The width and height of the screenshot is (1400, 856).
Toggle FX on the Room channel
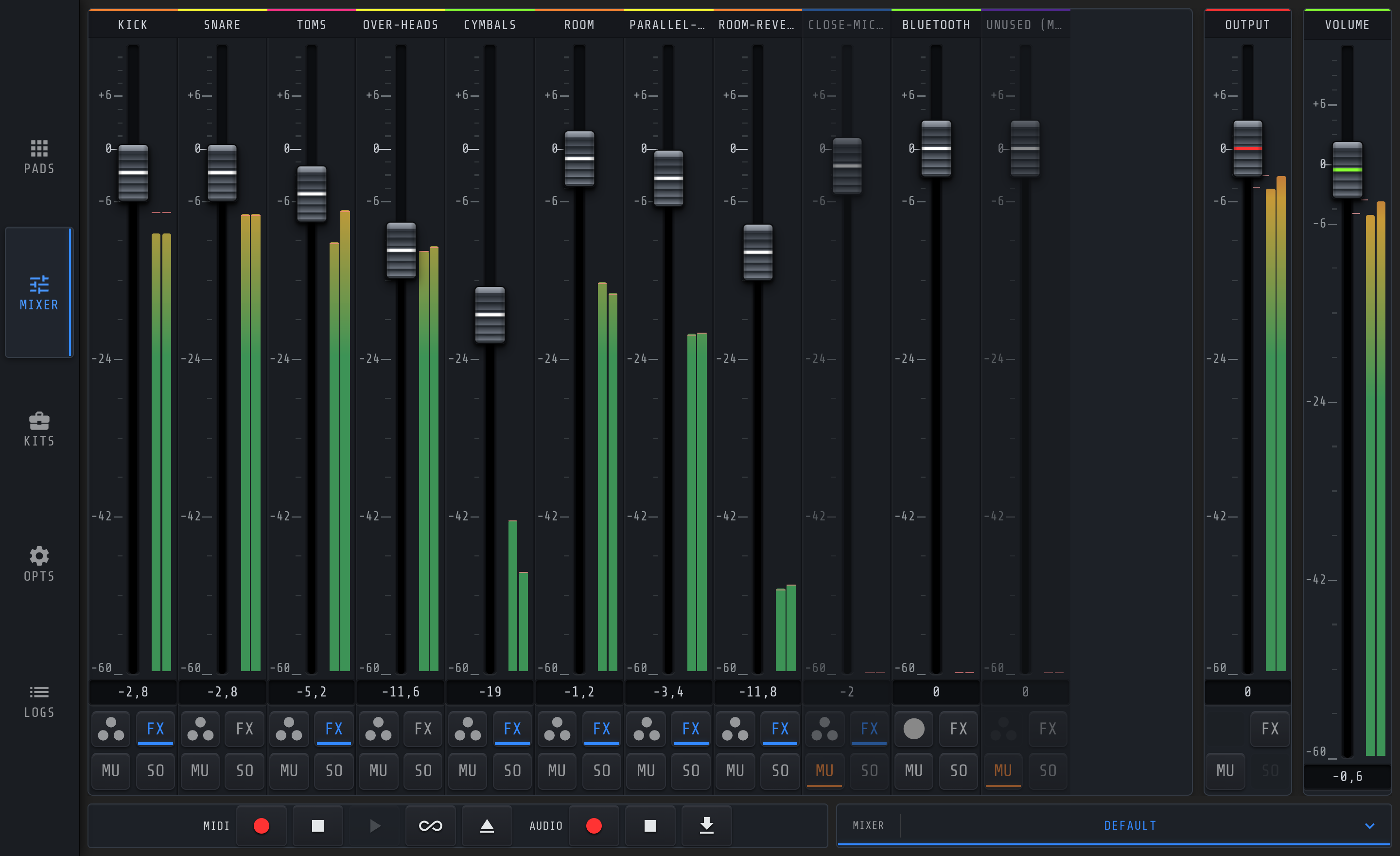602,729
